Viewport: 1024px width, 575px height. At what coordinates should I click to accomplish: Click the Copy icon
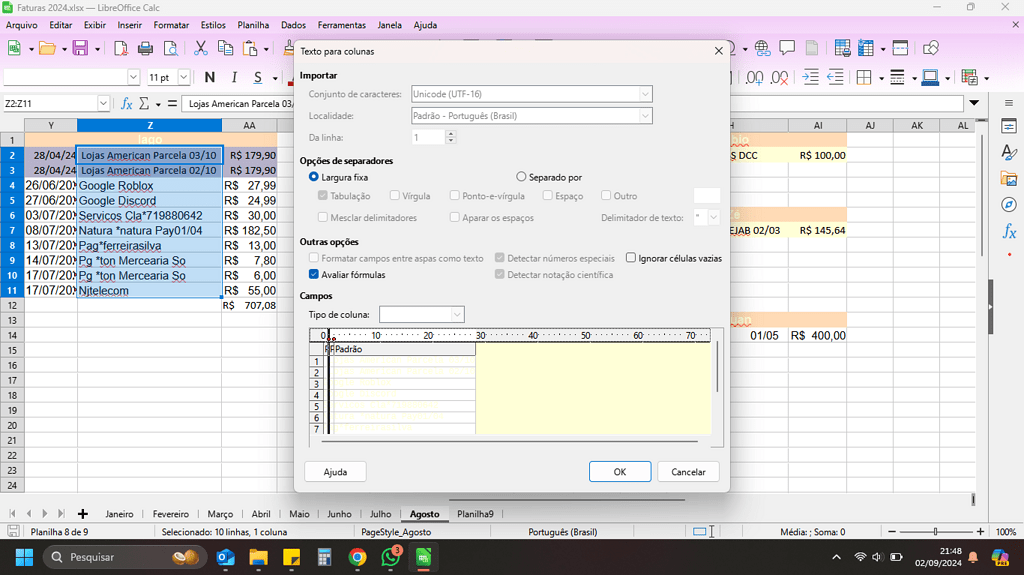(x=225, y=48)
